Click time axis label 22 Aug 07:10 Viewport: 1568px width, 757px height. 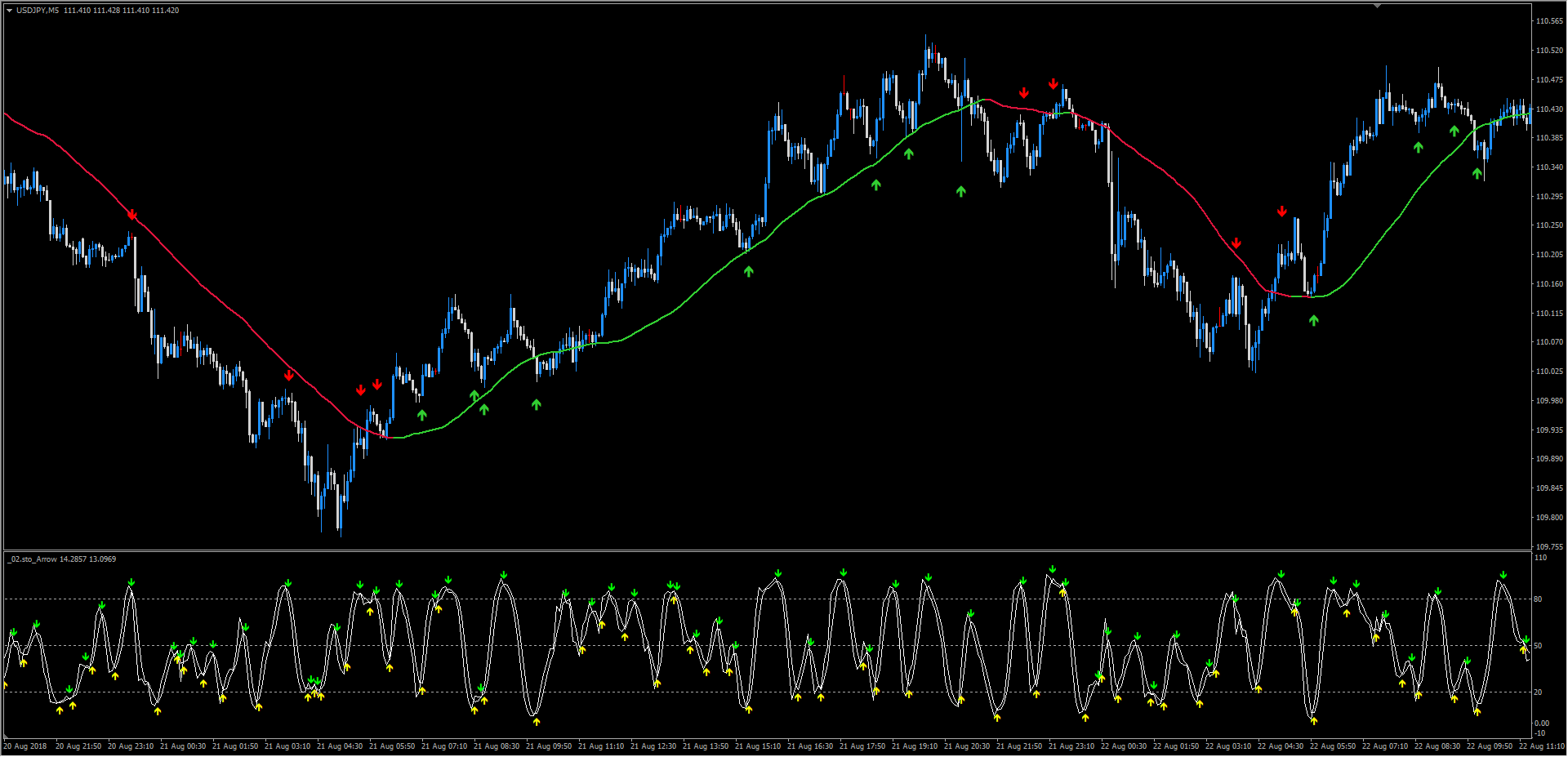click(x=1385, y=746)
